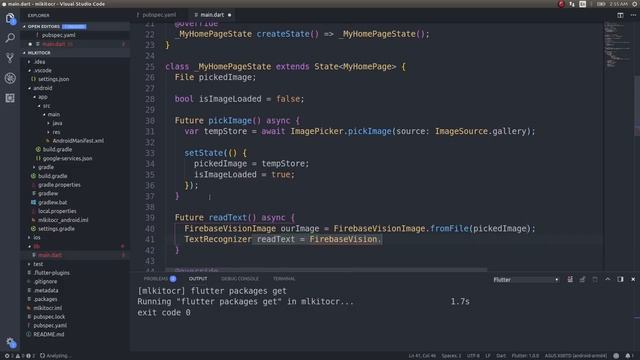
Task: Click the red indicator in system top bar
Action: coord(561,4)
